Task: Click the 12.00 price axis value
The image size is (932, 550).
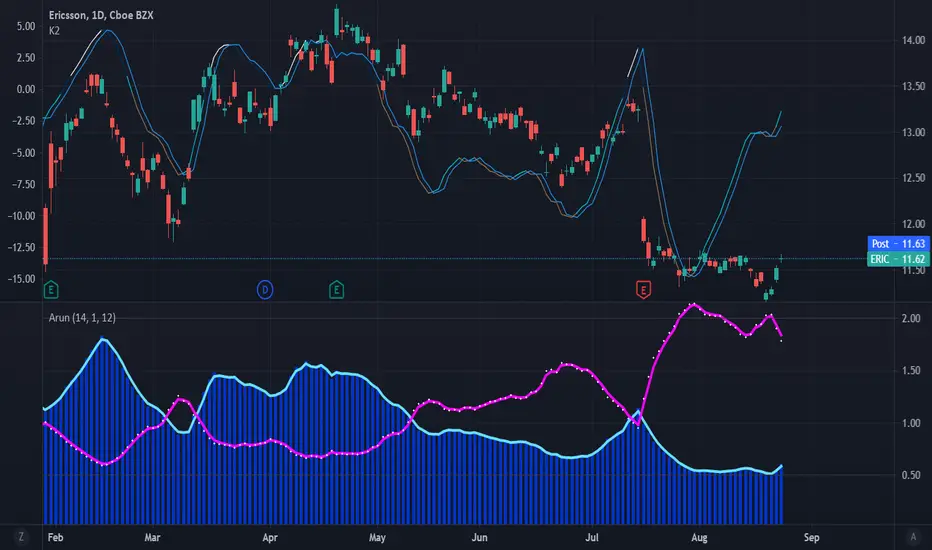Action: click(x=914, y=224)
